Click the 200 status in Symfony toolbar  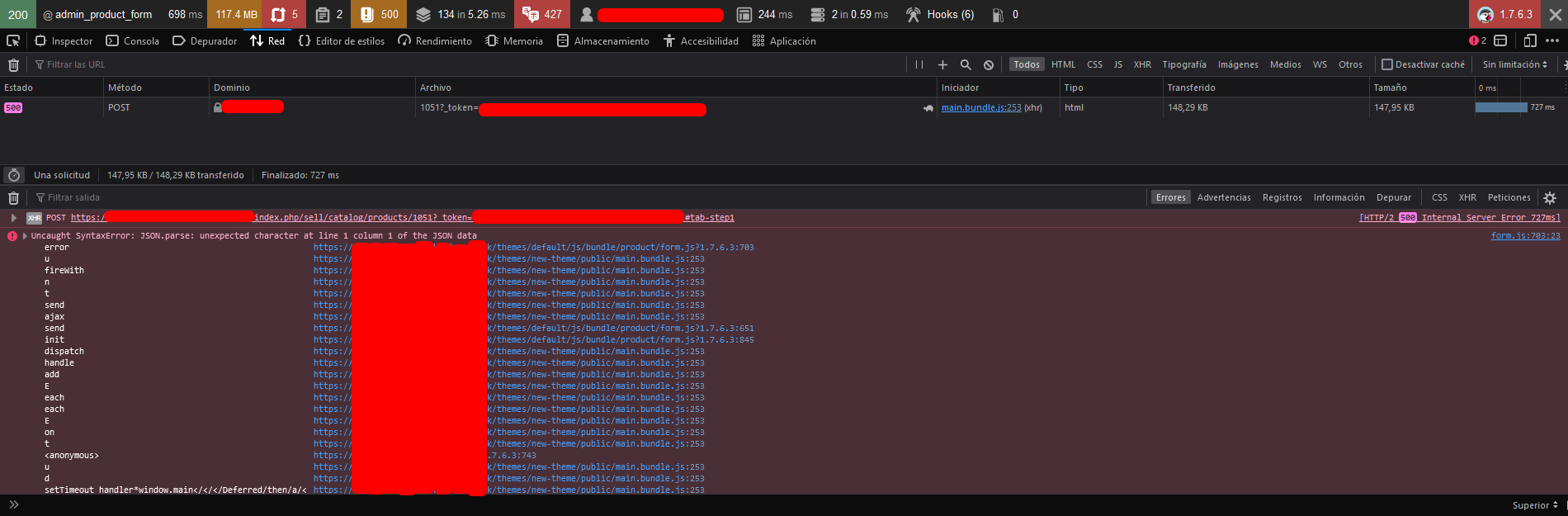(18, 14)
